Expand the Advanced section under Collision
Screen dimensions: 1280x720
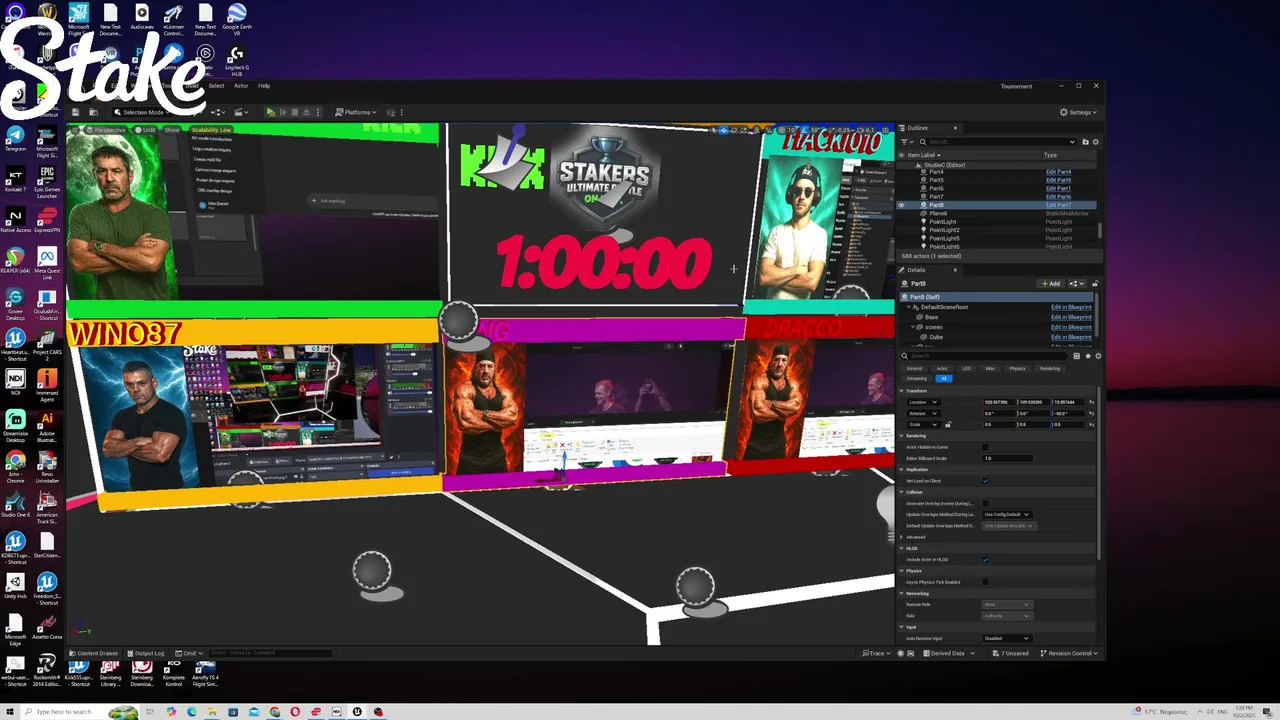click(901, 537)
